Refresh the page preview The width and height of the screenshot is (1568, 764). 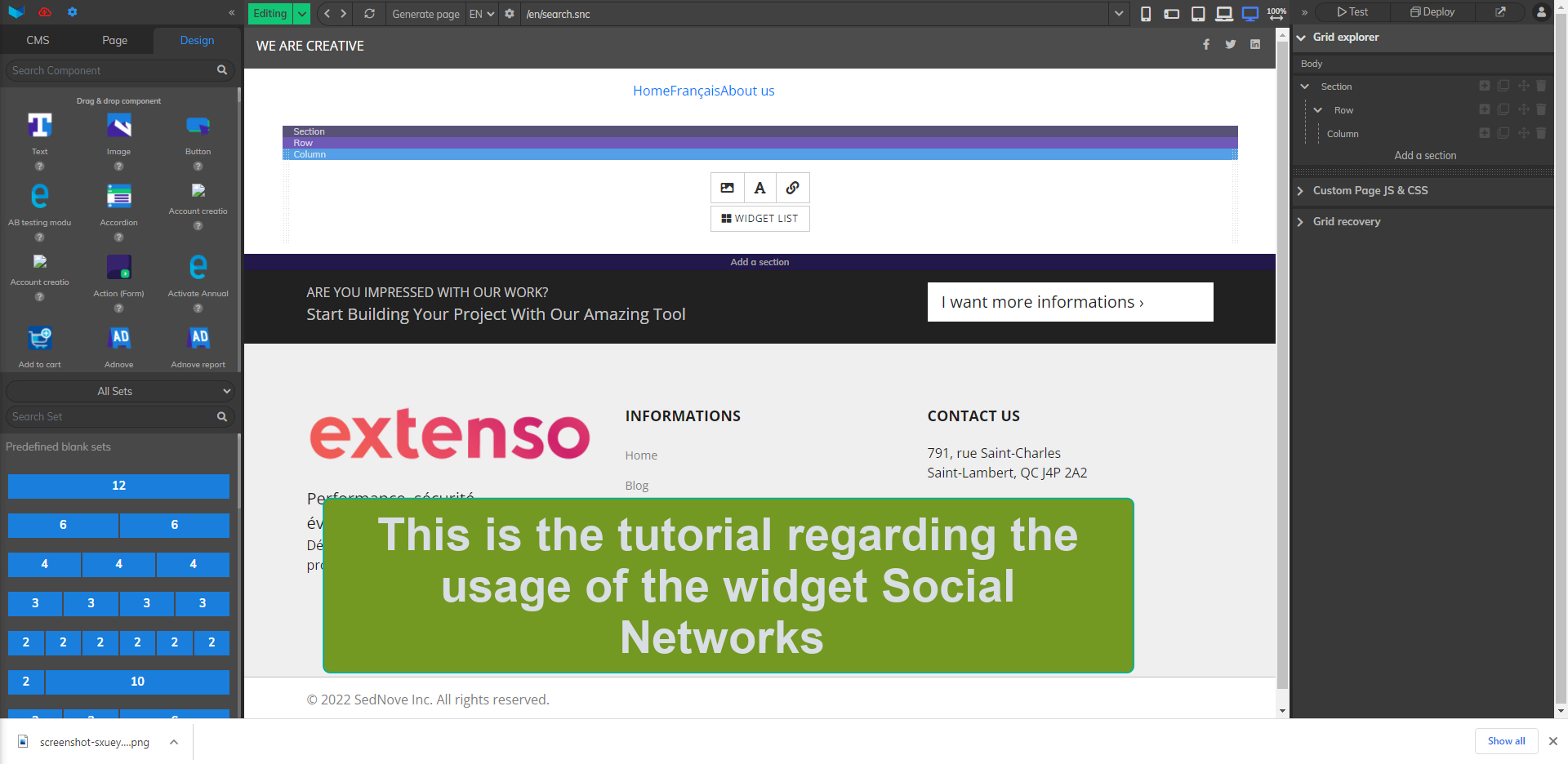coord(369,14)
